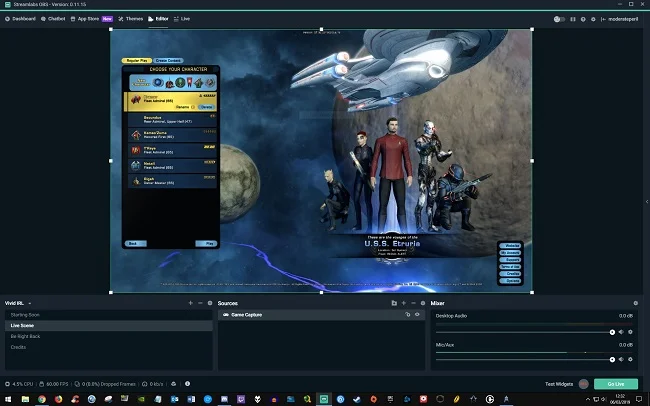Screen dimensions: 650x406
Task: Open source properties gear in Sources panel
Action: (x=423, y=303)
